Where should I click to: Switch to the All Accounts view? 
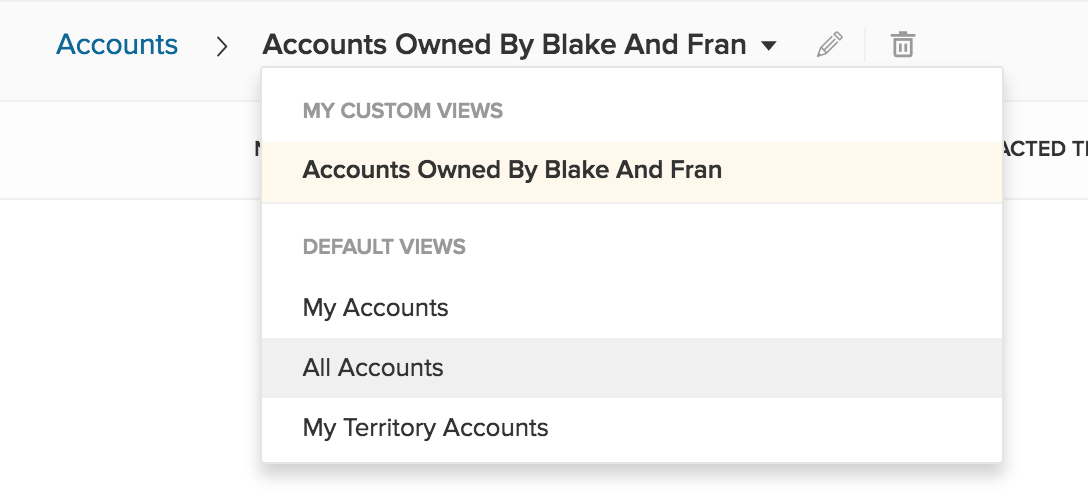coord(631,368)
